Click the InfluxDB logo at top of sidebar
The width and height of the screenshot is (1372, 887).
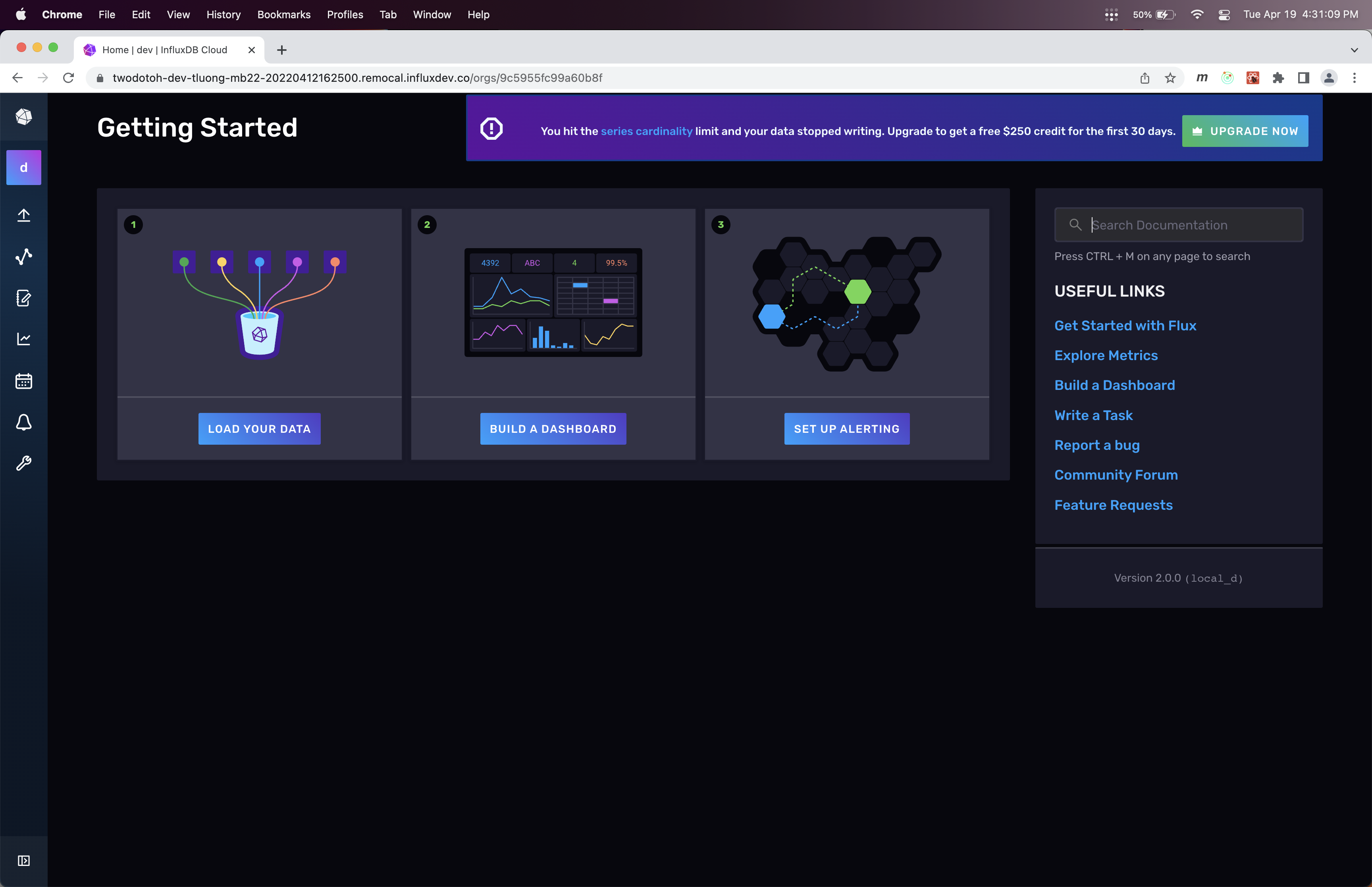click(x=23, y=117)
